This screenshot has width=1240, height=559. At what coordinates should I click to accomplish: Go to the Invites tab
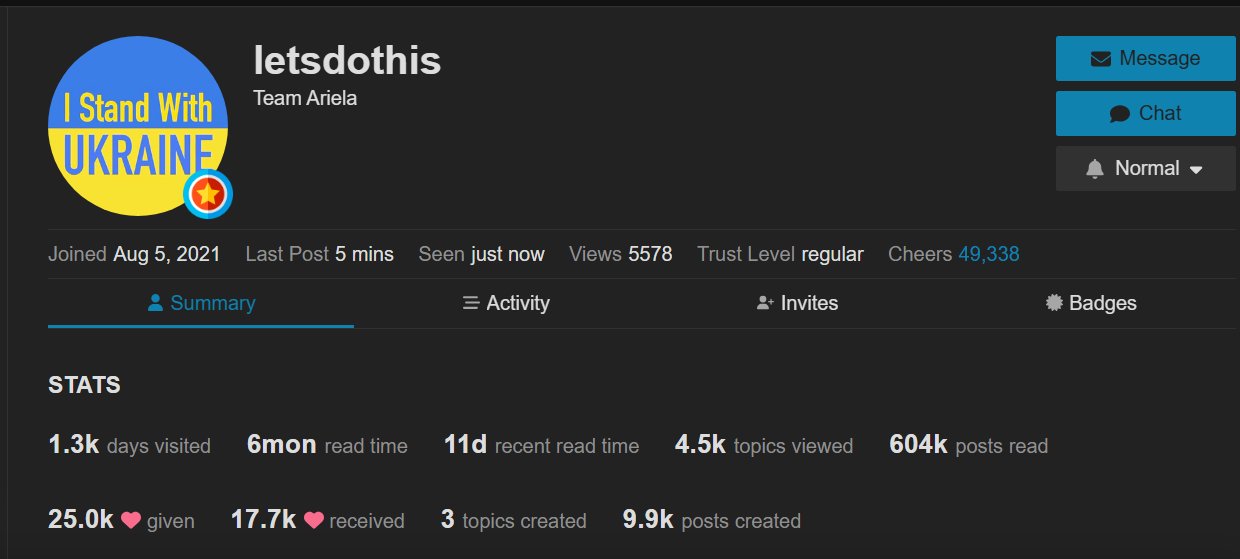pos(797,303)
